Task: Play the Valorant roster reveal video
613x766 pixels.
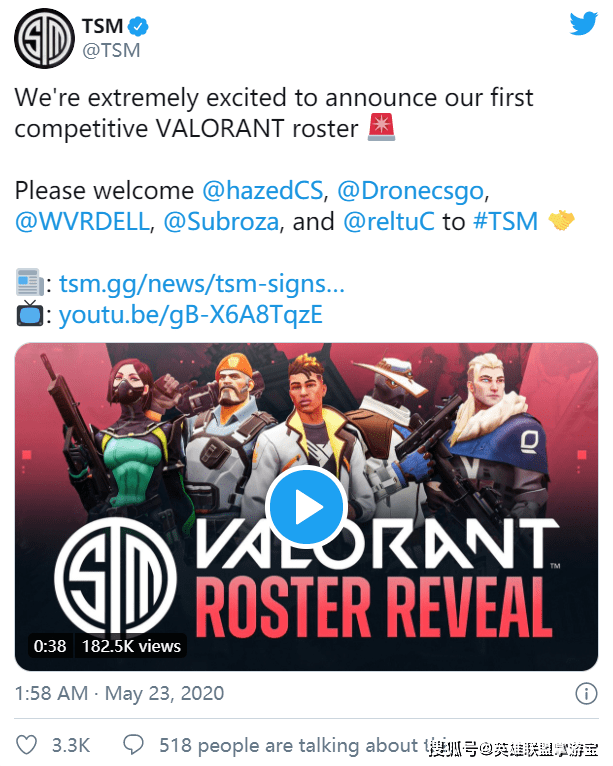Action: point(306,507)
